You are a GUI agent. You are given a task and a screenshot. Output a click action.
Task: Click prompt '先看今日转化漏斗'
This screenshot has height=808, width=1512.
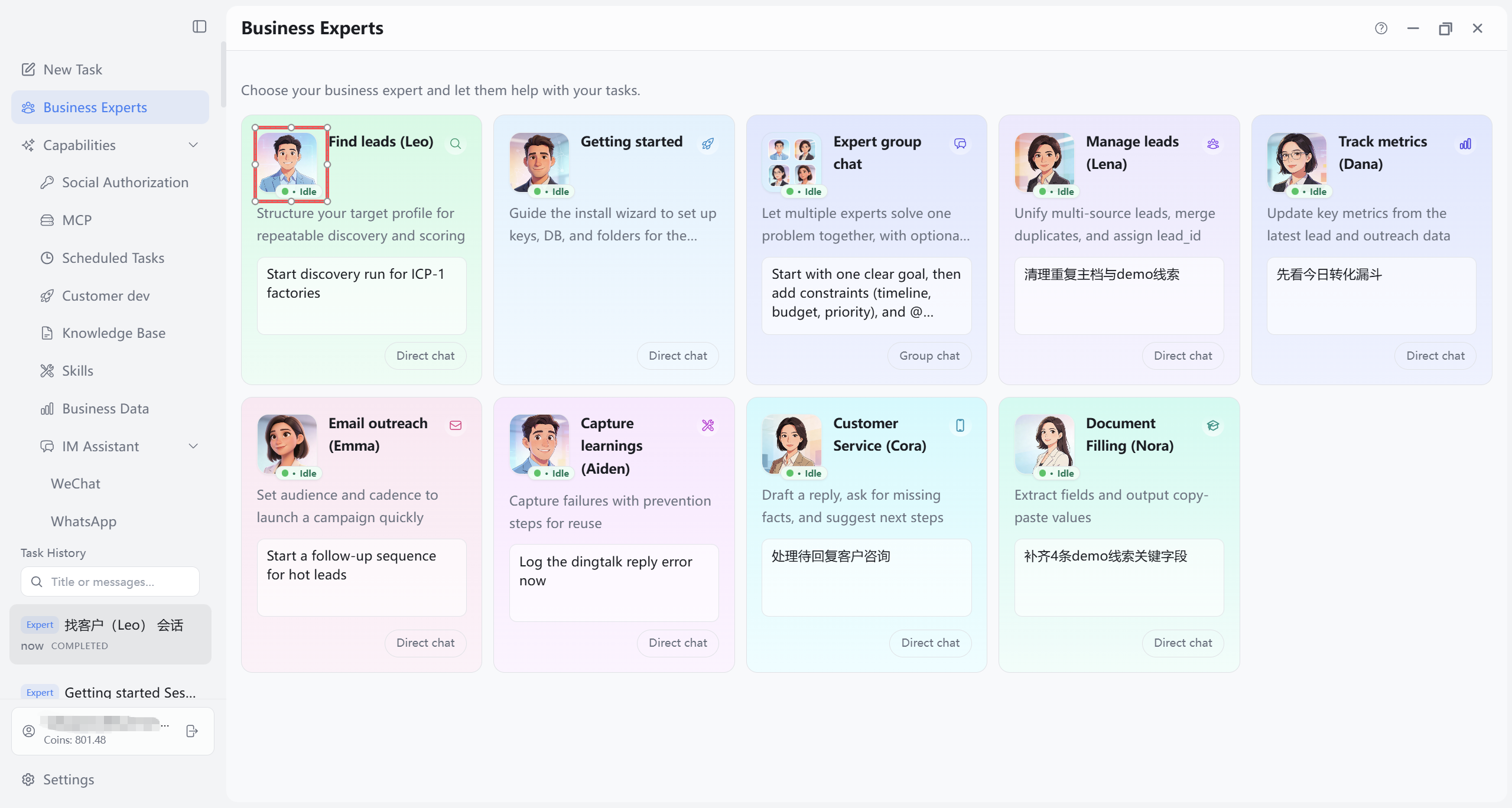[x=1371, y=295]
